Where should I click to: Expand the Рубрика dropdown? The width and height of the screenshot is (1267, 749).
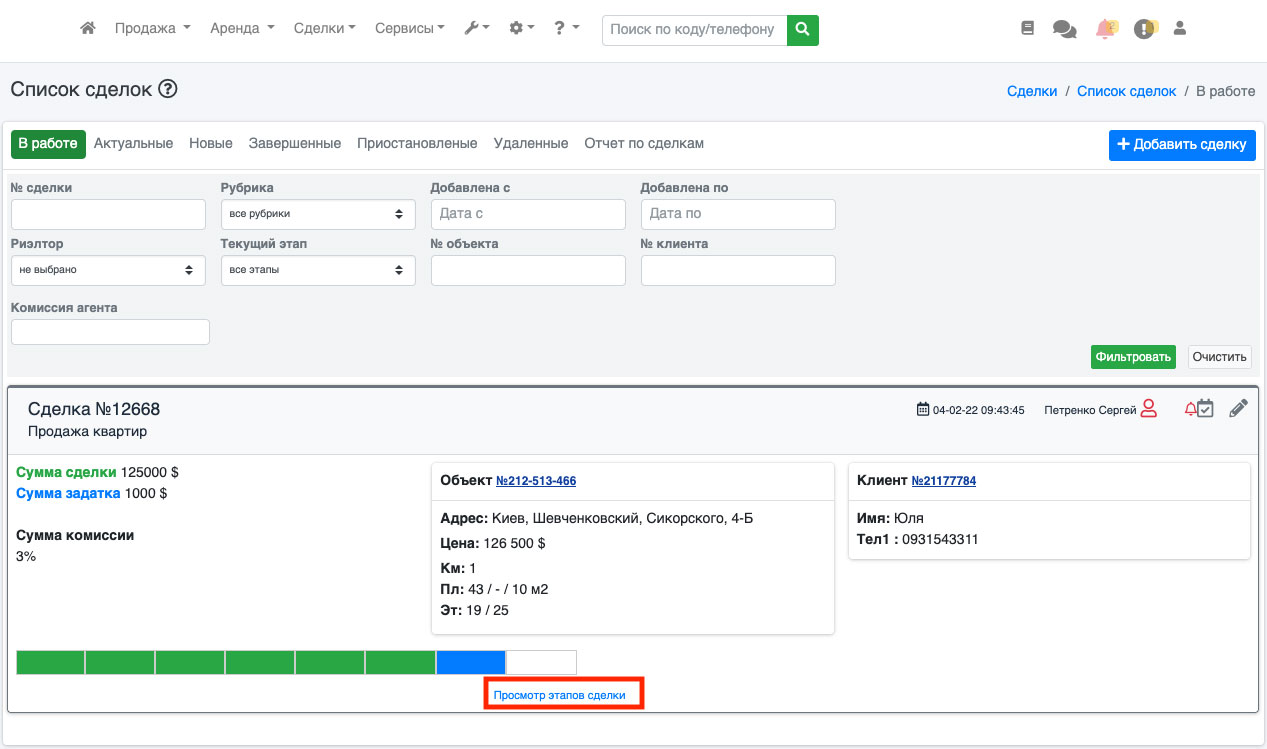pos(318,214)
